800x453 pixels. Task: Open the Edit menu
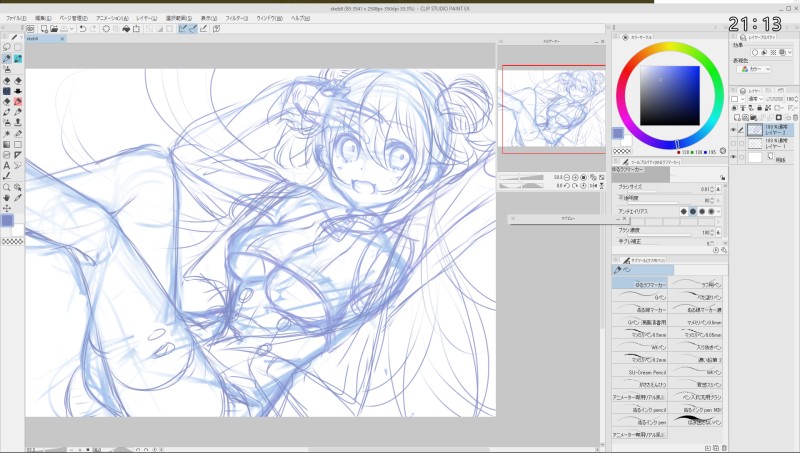[x=43, y=18]
